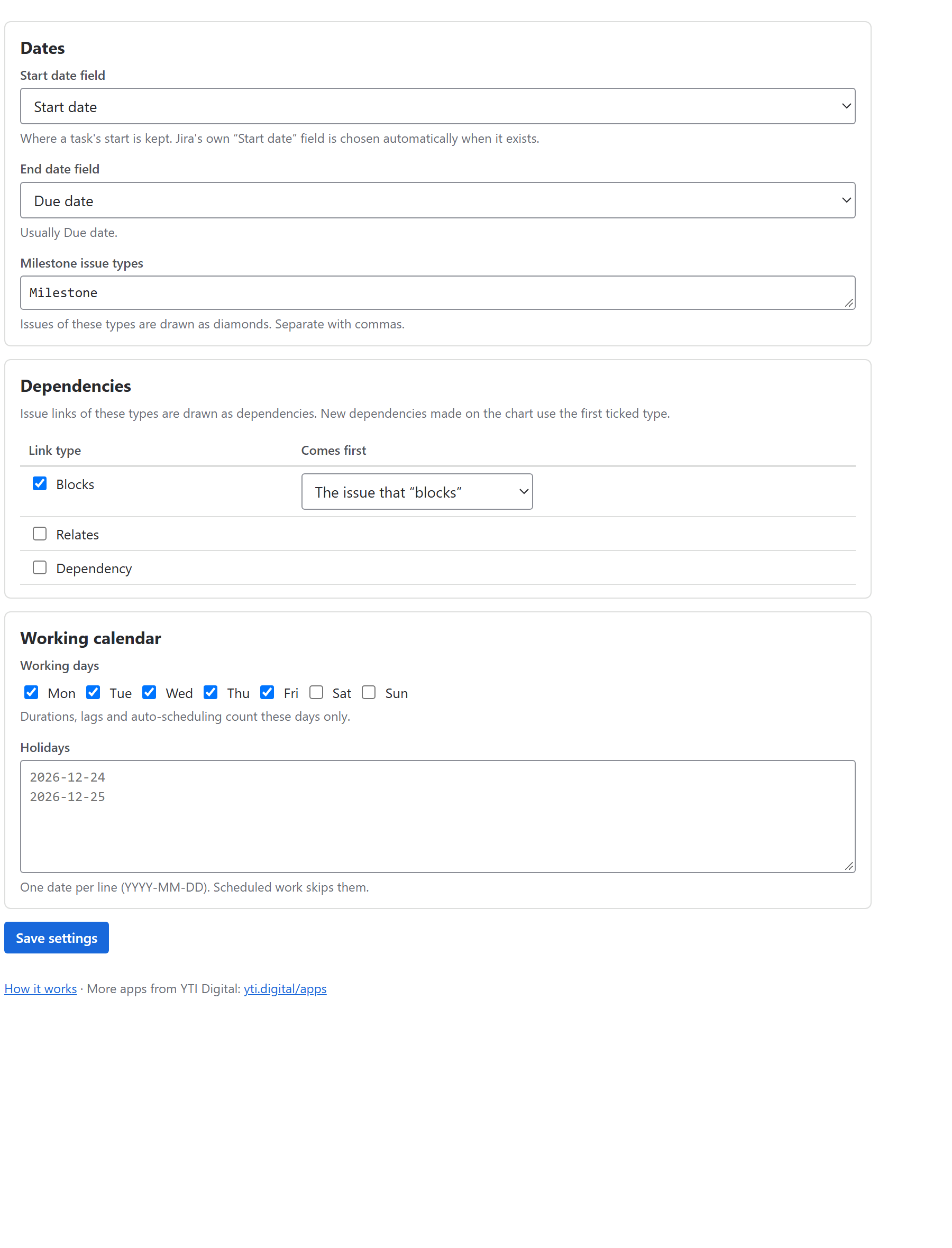Enable Sun as a working day
This screenshot has width=952, height=1248.
[368, 692]
